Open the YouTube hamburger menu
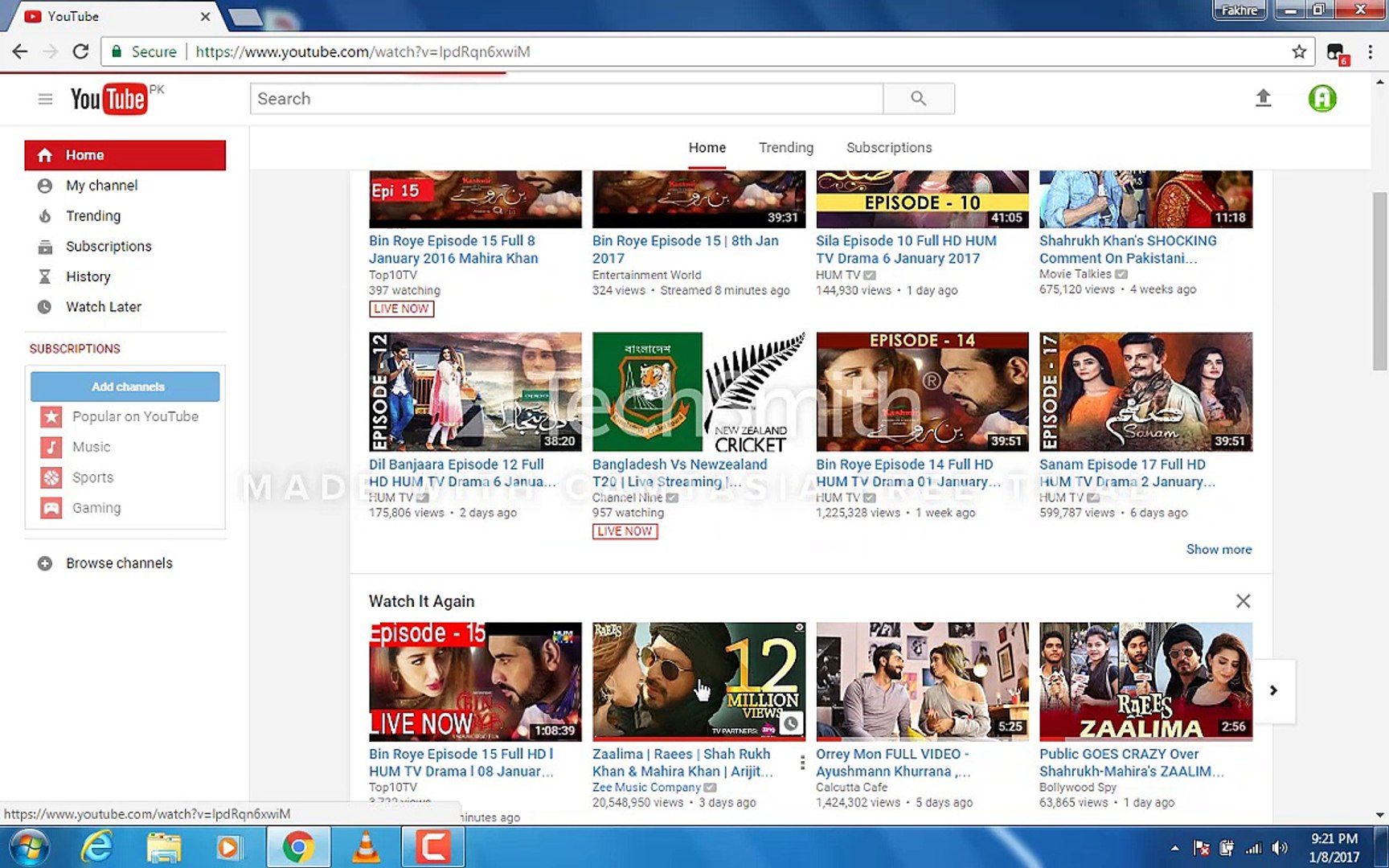 pos(45,98)
